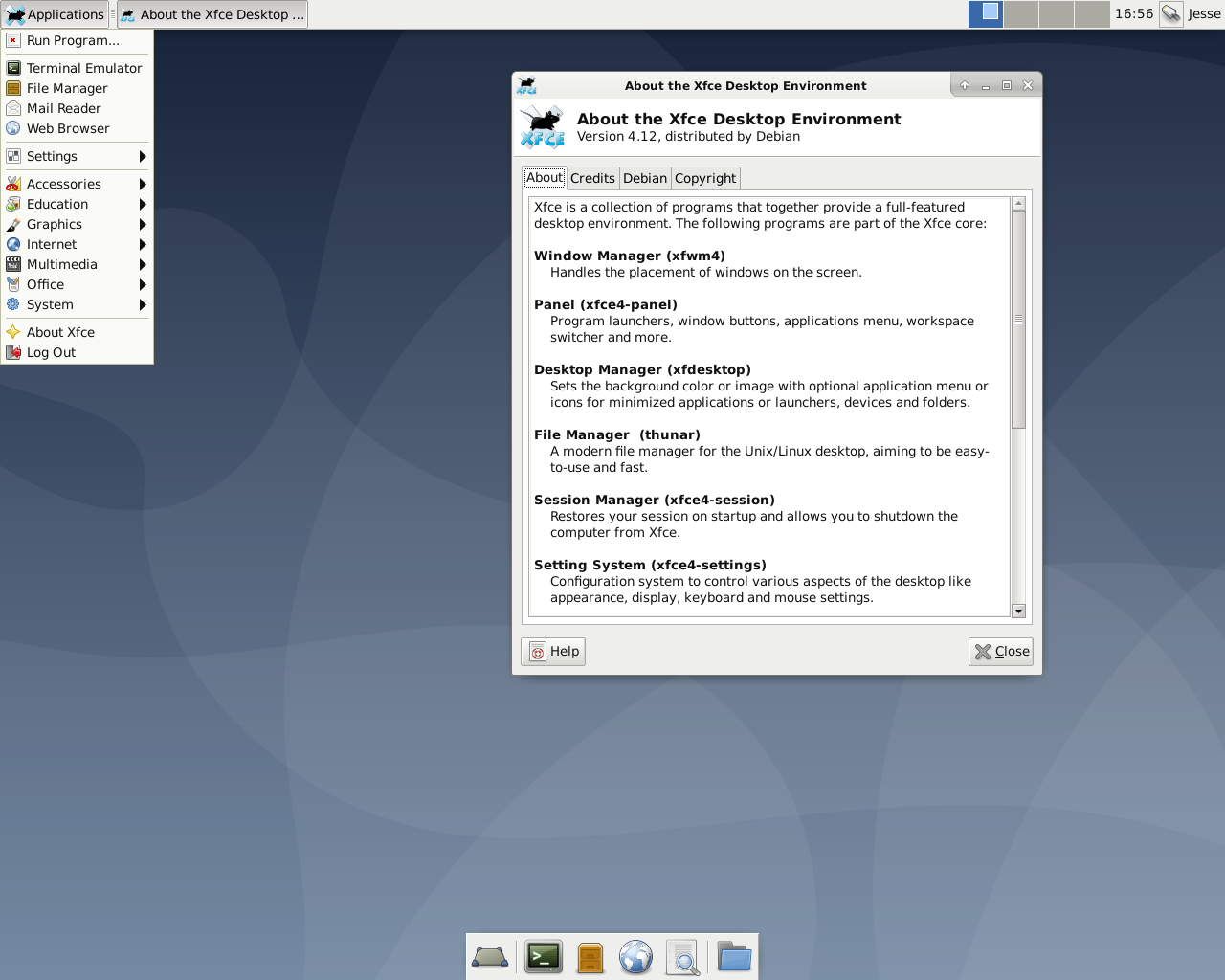Click the Help button
This screenshot has height=980, width=1225.
[x=553, y=652]
